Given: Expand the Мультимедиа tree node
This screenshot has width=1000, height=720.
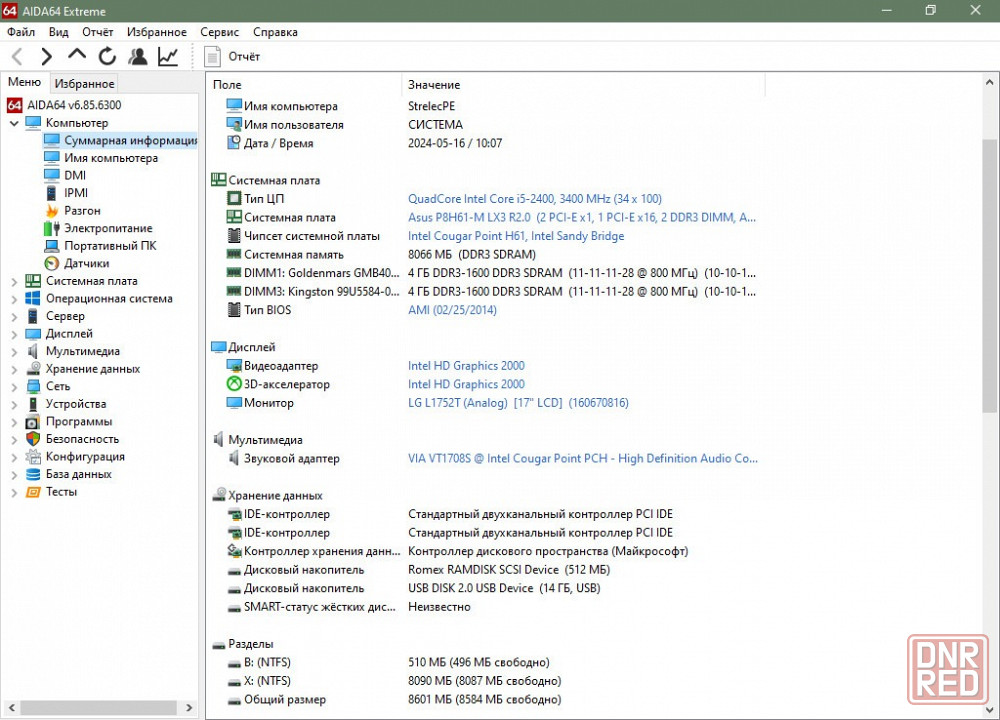Looking at the screenshot, I should pyautogui.click(x=14, y=351).
